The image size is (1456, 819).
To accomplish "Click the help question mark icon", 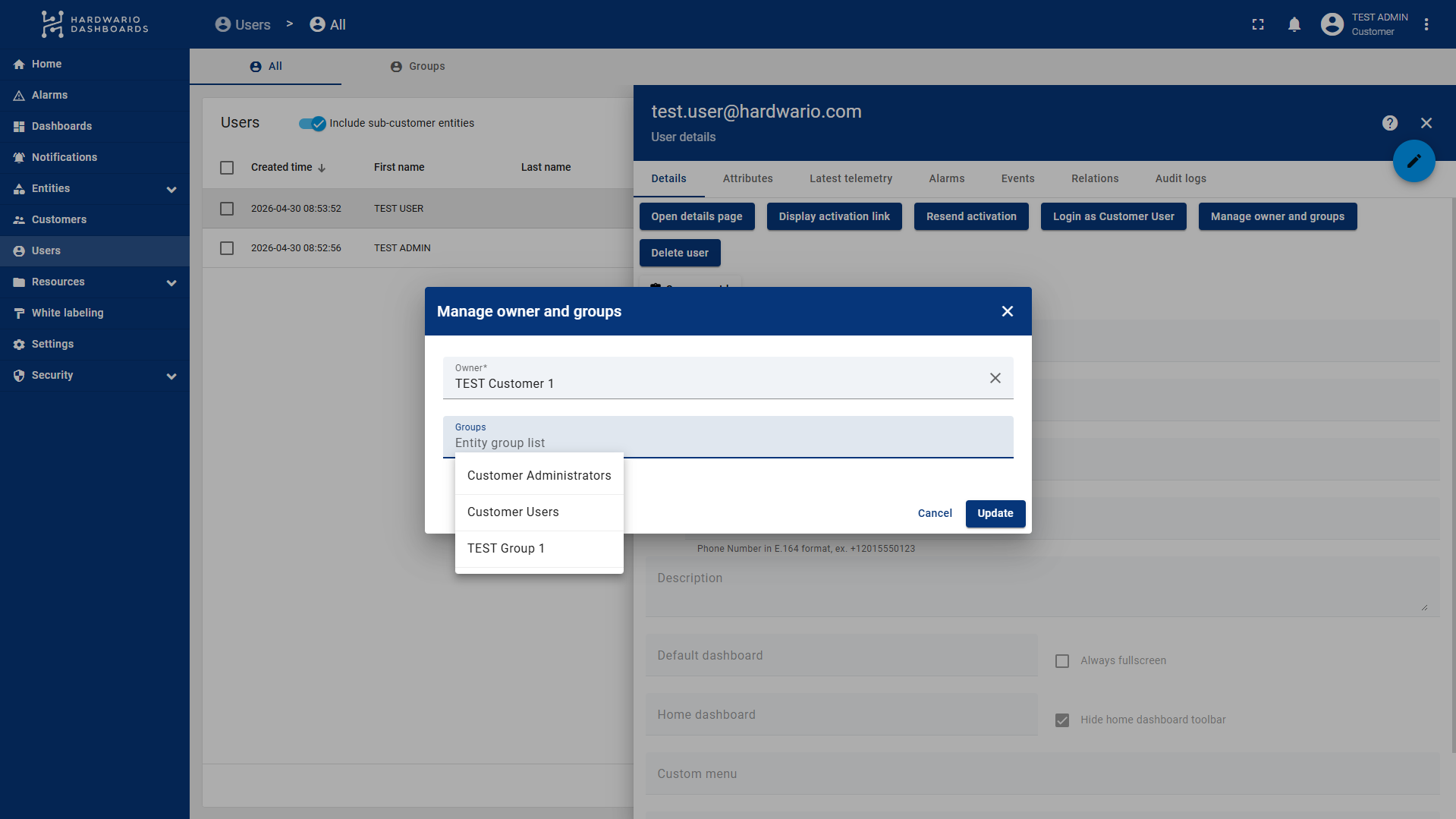I will 1390,123.
